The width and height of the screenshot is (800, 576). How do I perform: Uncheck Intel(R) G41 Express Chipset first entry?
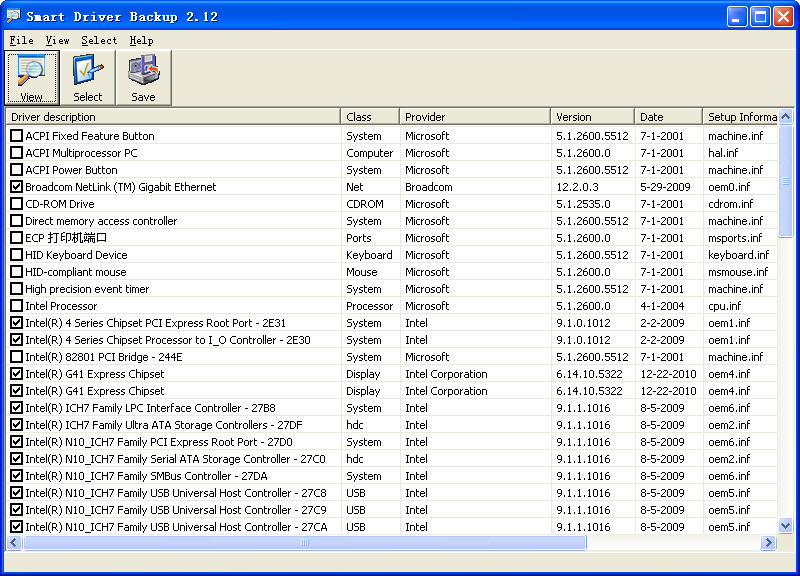click(16, 374)
